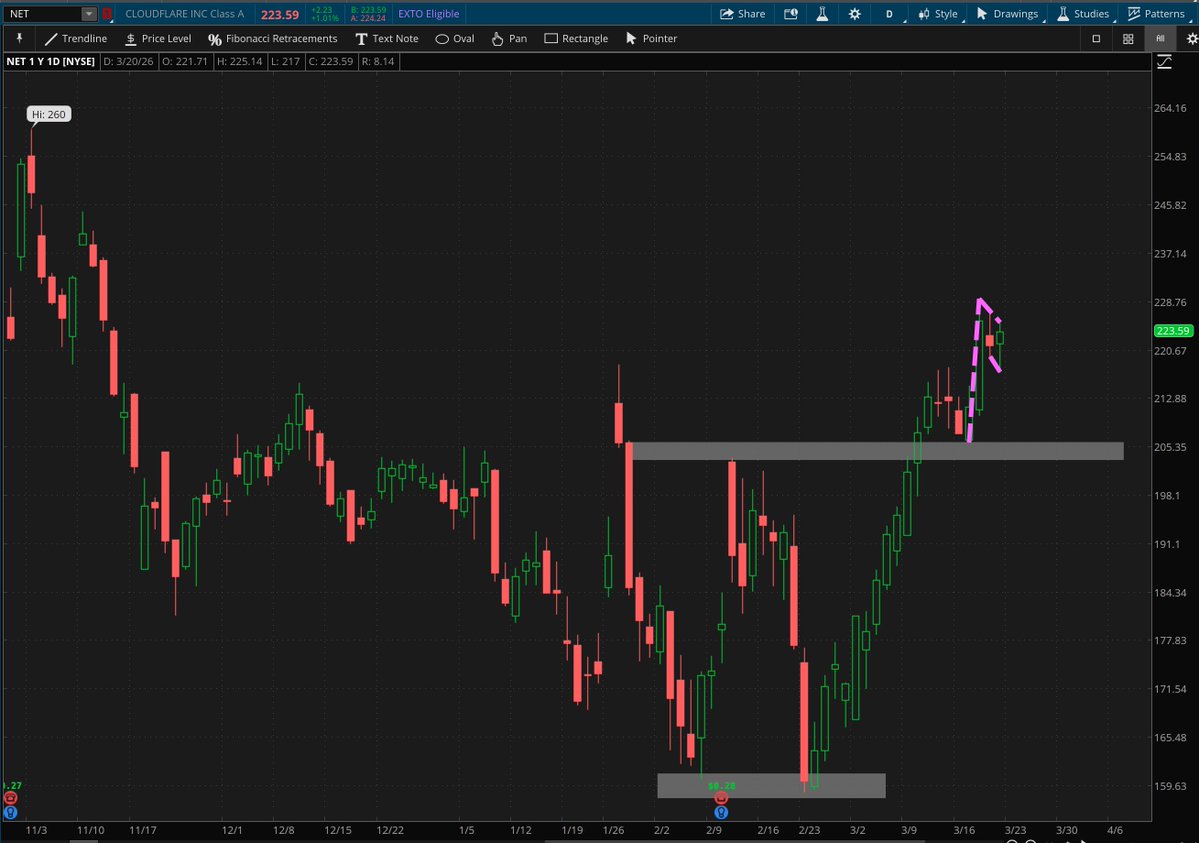Choose the Fibonacci Retracements tool
This screenshot has height=843, width=1199.
pos(272,38)
